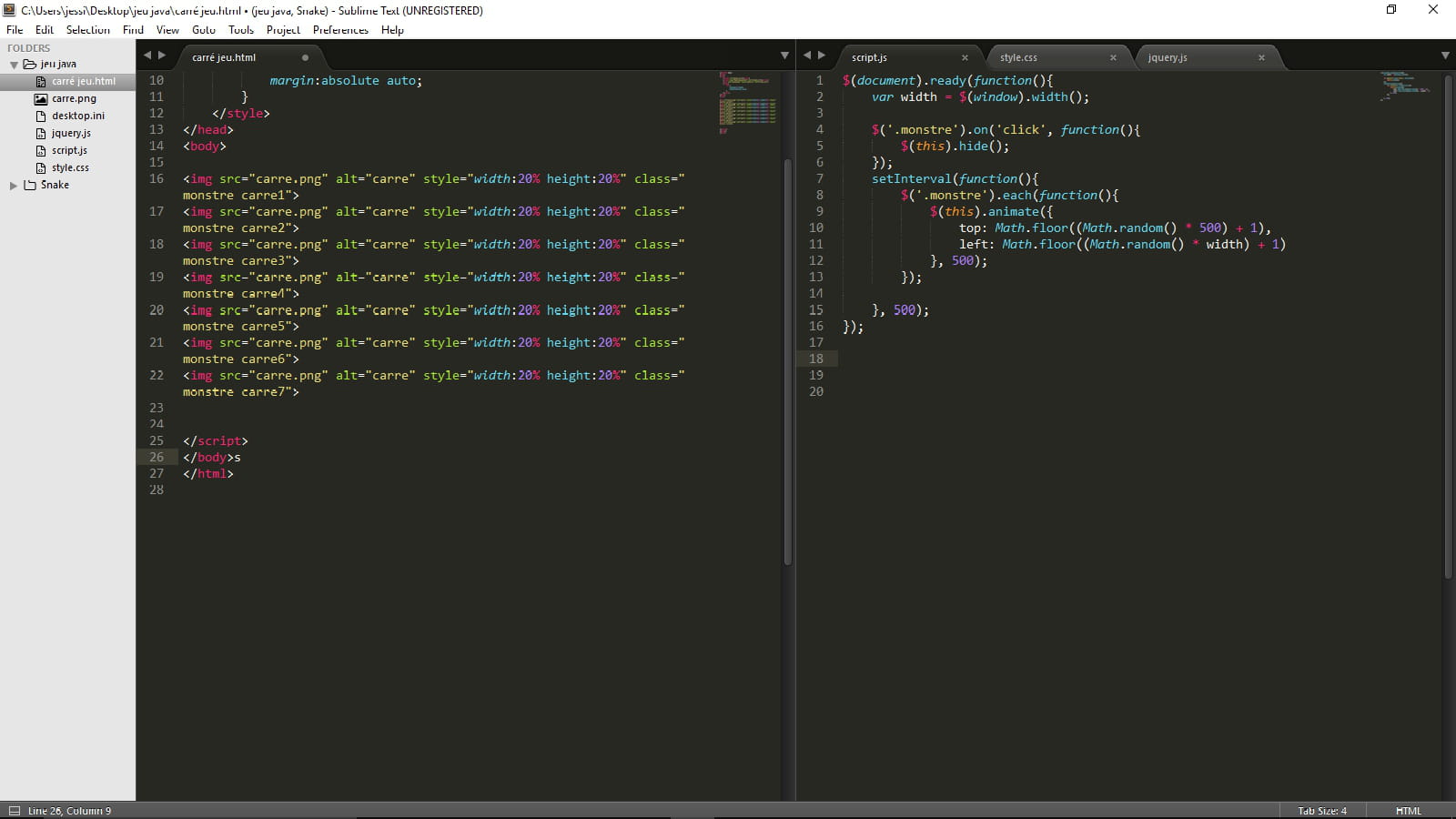Image resolution: width=1456 pixels, height=819 pixels.
Task: Go to previous tab in left pane
Action: click(x=147, y=56)
